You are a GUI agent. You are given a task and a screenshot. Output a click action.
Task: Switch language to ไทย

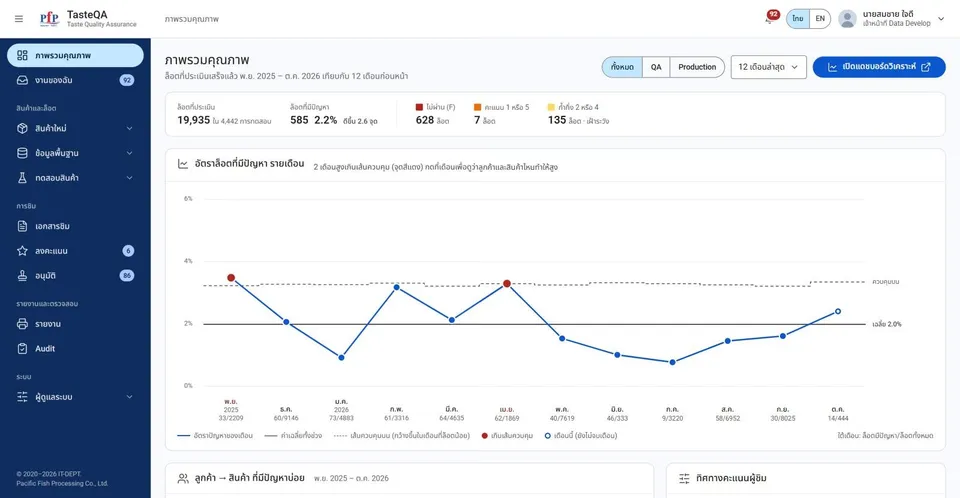point(798,18)
